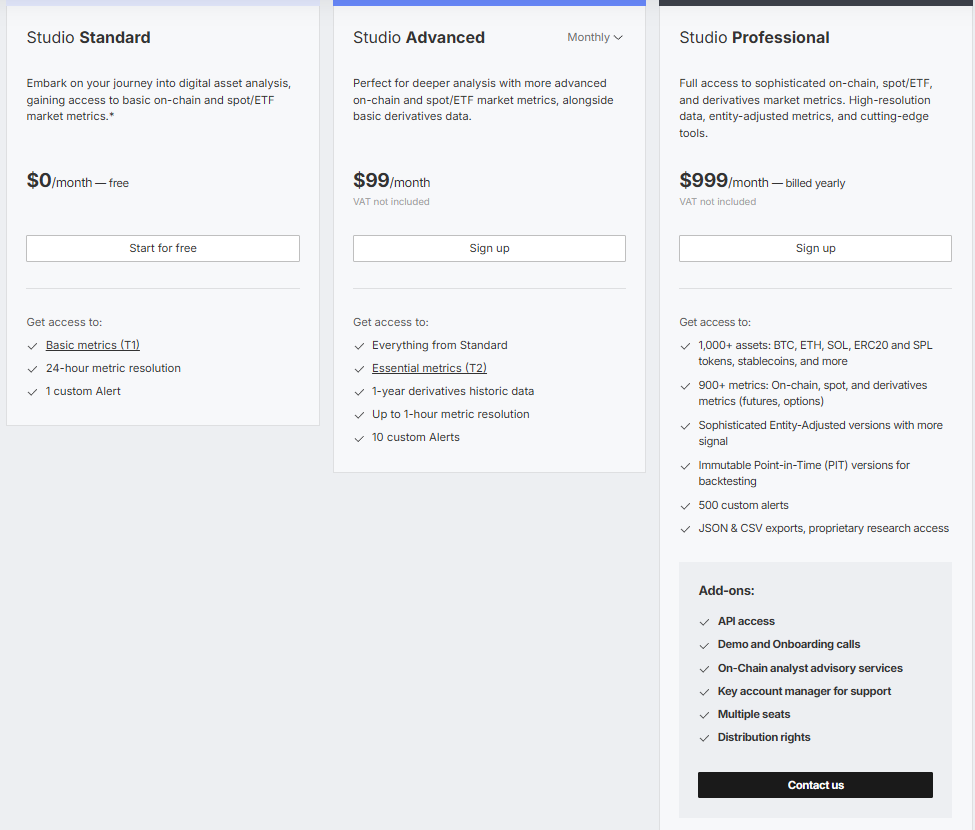Click checkmark beside Everything from Standard
This screenshot has width=975, height=830.
(360, 346)
